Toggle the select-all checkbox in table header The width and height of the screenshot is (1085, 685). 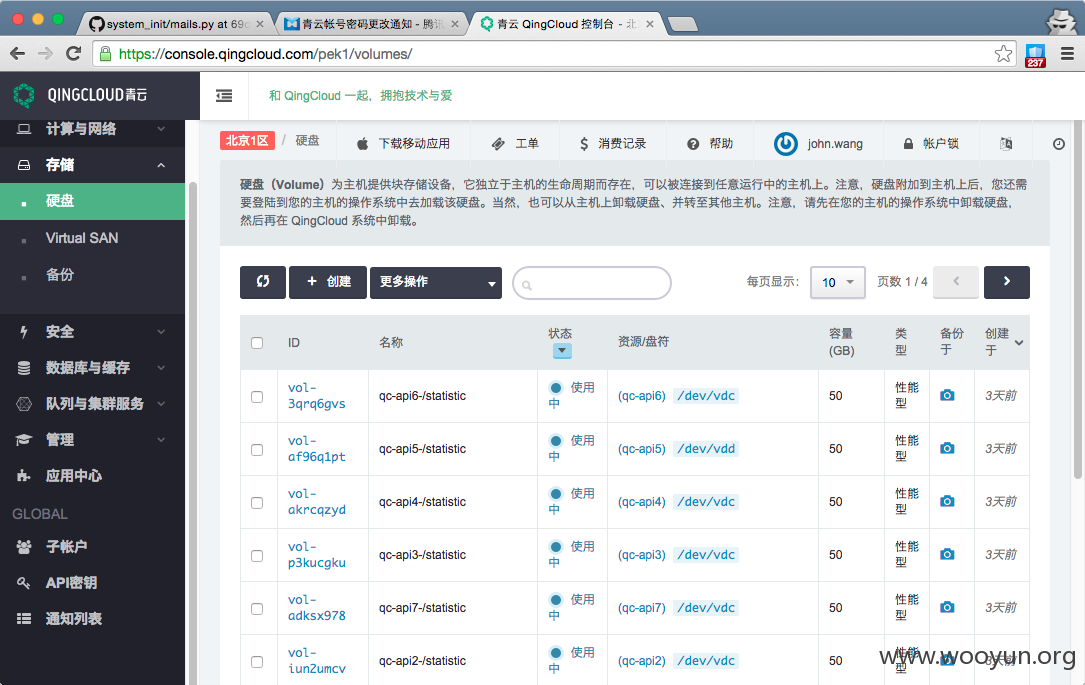(257, 342)
